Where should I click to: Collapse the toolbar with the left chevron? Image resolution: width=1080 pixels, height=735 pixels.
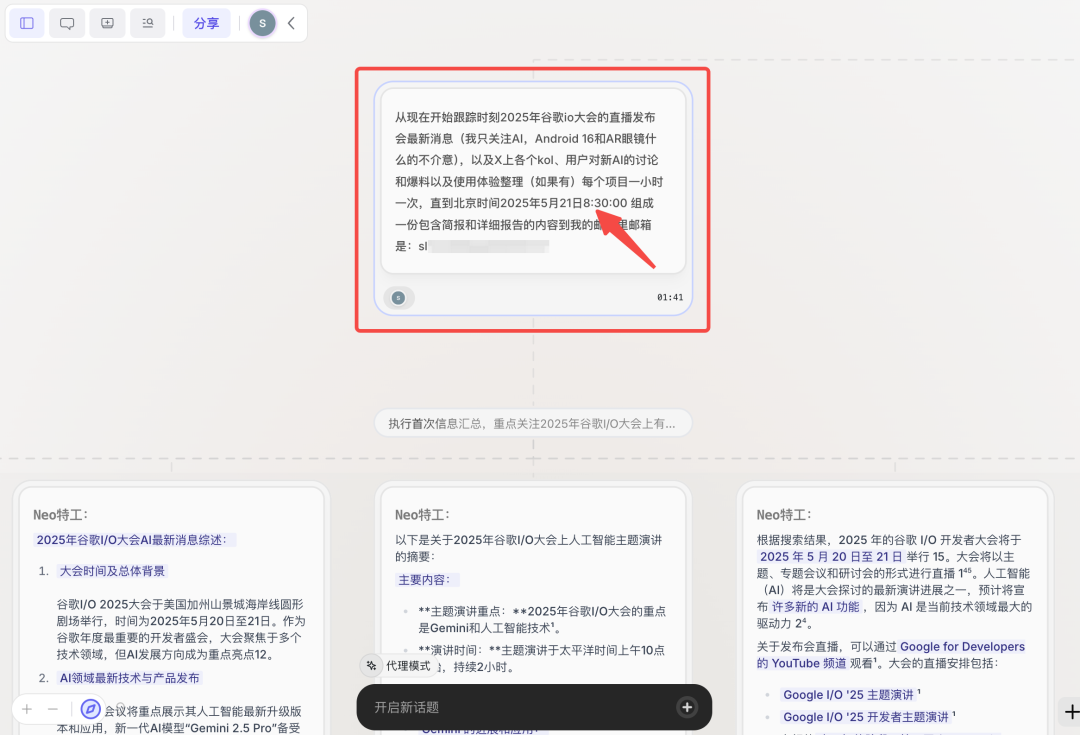click(x=291, y=23)
